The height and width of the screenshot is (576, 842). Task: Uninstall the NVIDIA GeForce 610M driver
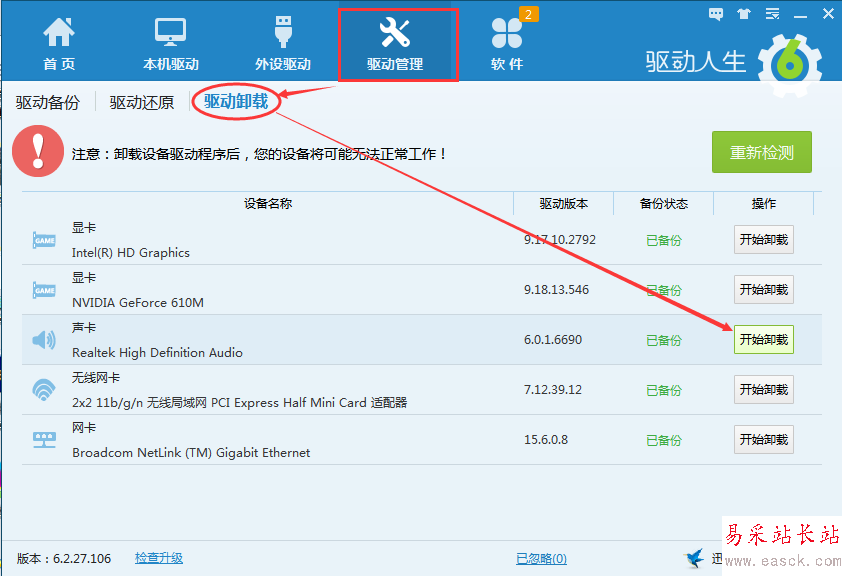(x=764, y=289)
